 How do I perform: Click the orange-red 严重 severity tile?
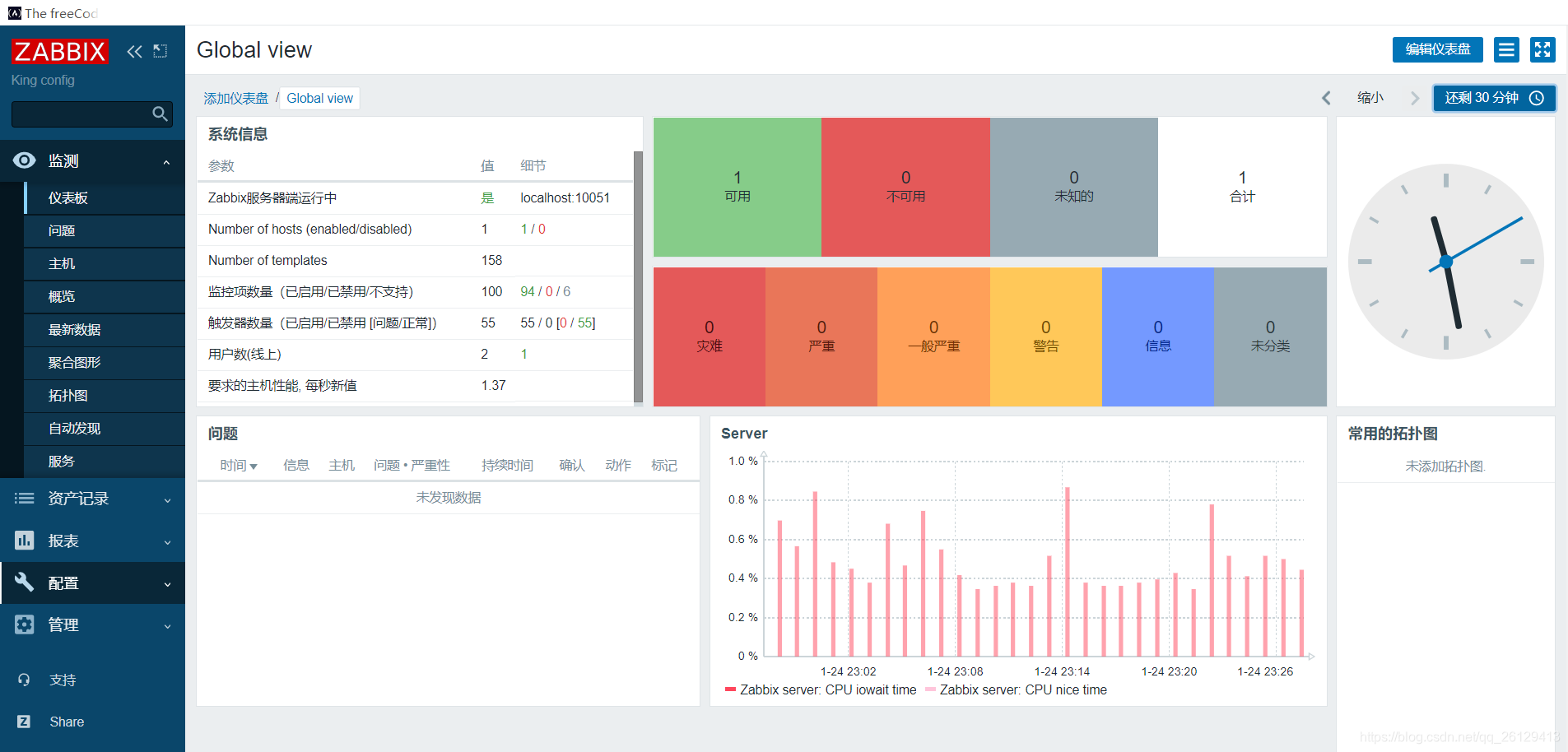click(821, 337)
